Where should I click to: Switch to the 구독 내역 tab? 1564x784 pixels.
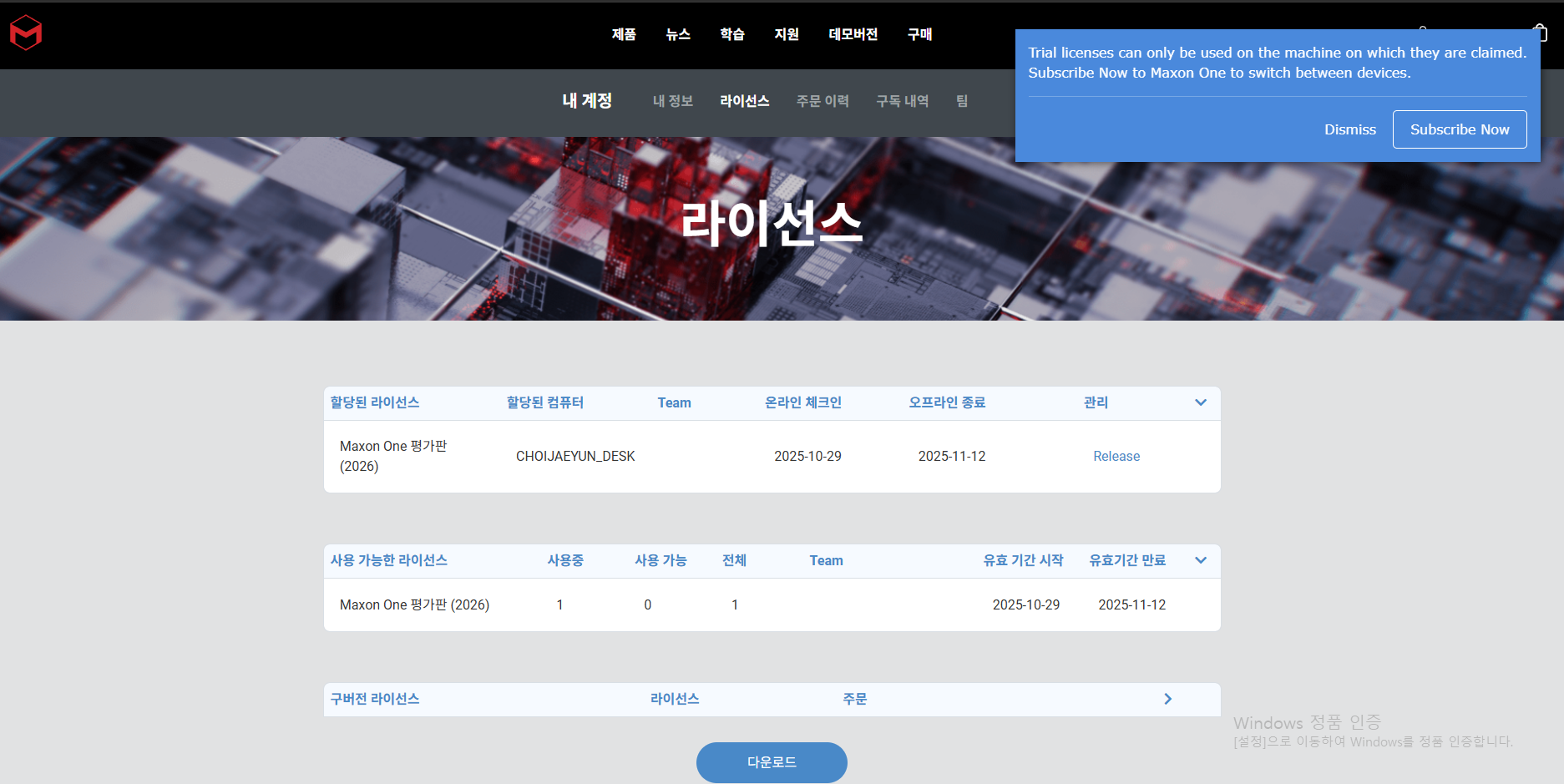coord(902,101)
